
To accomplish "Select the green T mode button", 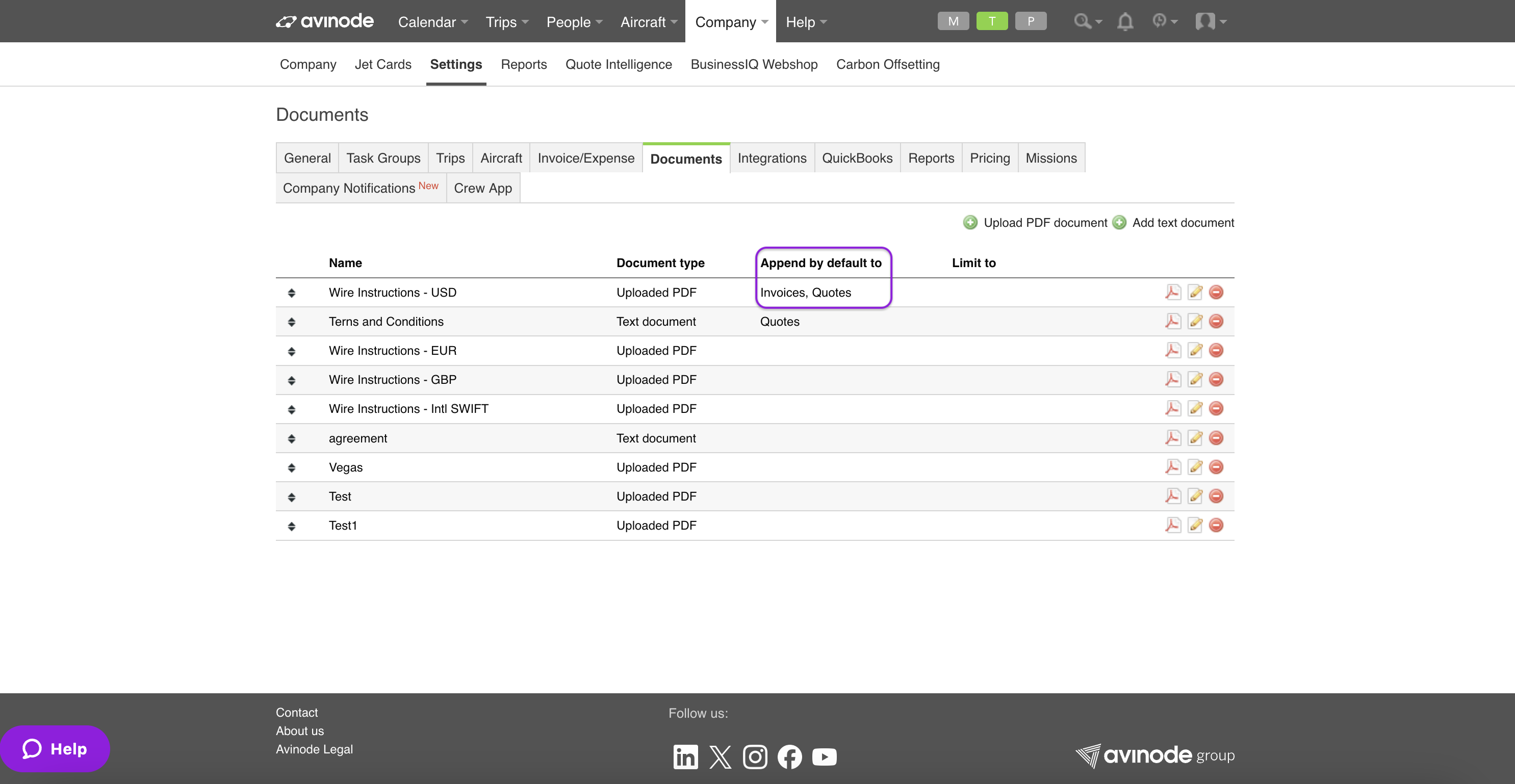I will [x=992, y=21].
